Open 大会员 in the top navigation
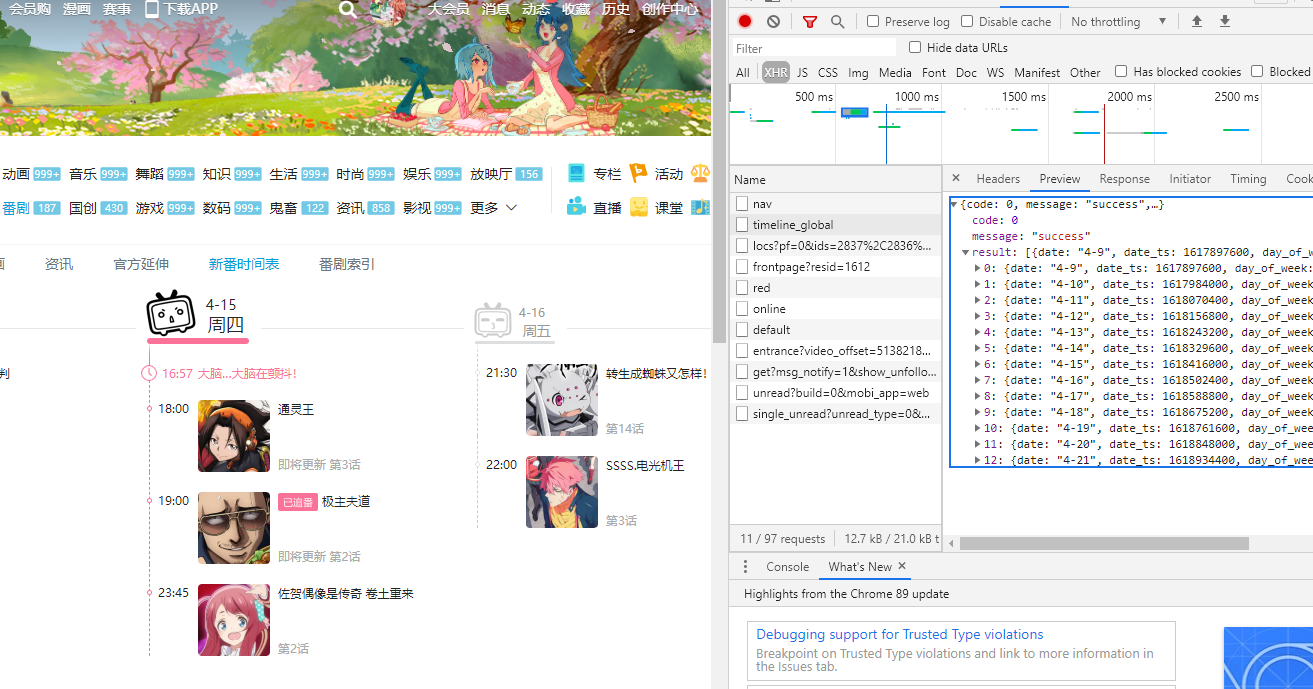Image resolution: width=1313 pixels, height=689 pixels. click(x=449, y=9)
